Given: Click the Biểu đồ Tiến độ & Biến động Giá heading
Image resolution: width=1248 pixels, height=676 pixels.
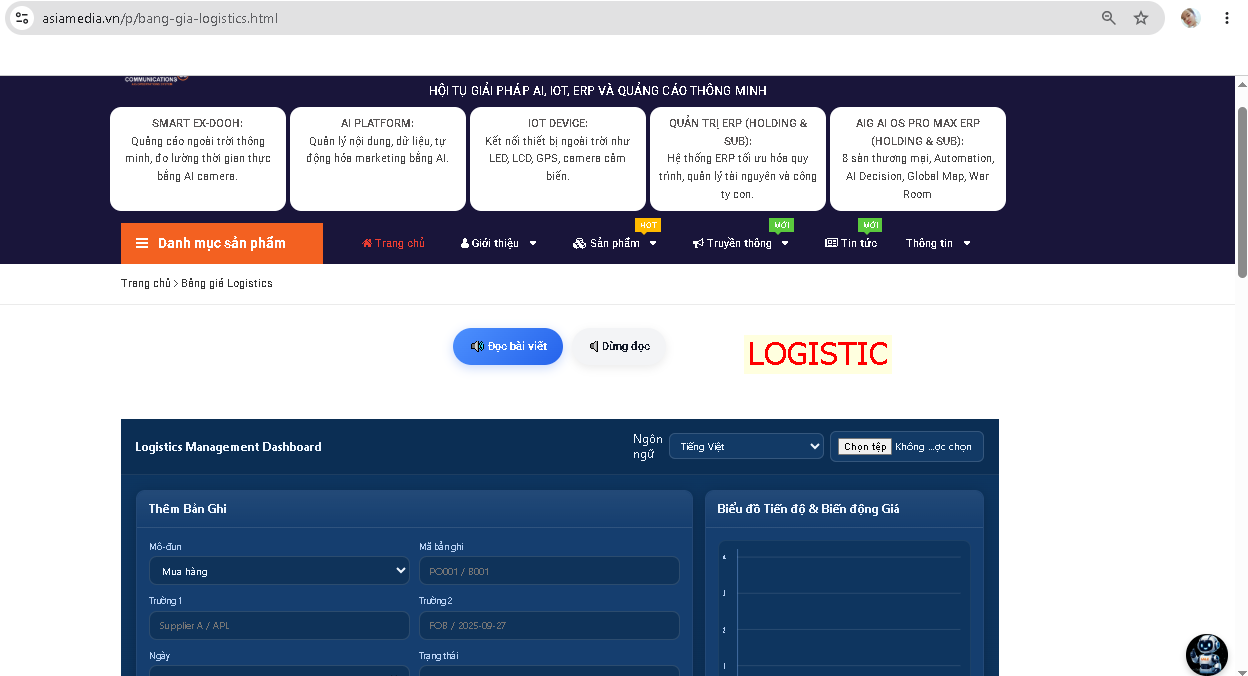Looking at the screenshot, I should [x=808, y=509].
